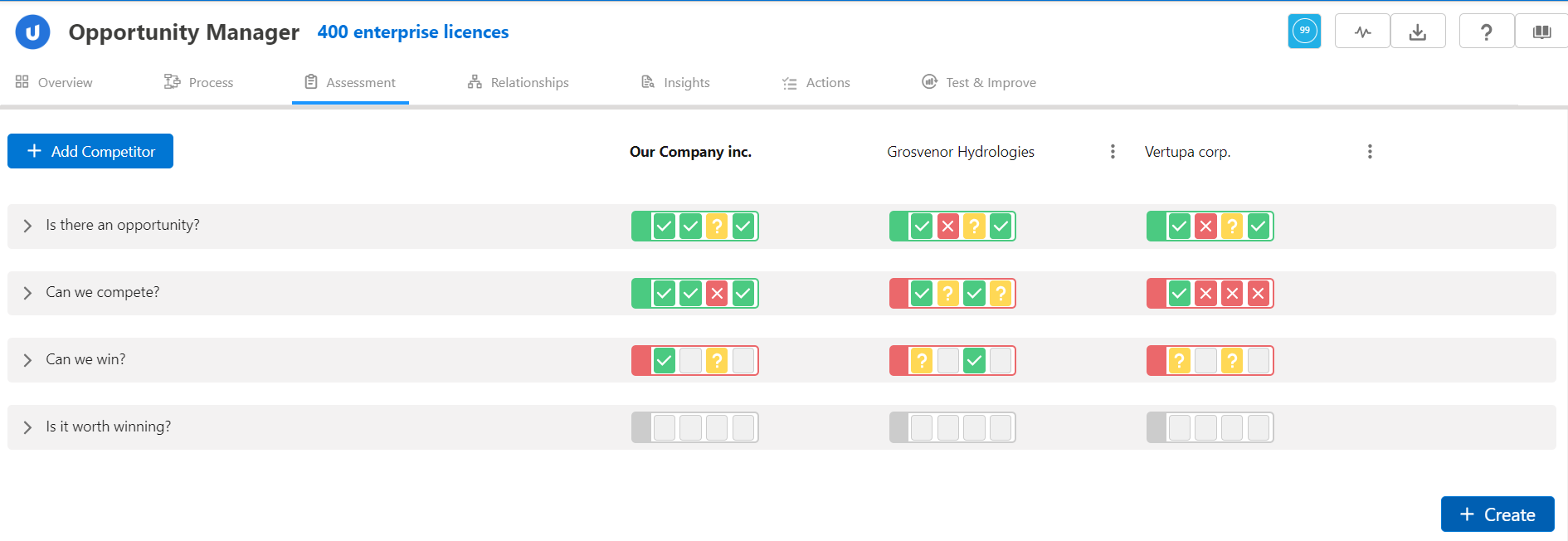Click the activity pulse icon in header
Image resolution: width=1568 pixels, height=541 pixels.
1362,32
